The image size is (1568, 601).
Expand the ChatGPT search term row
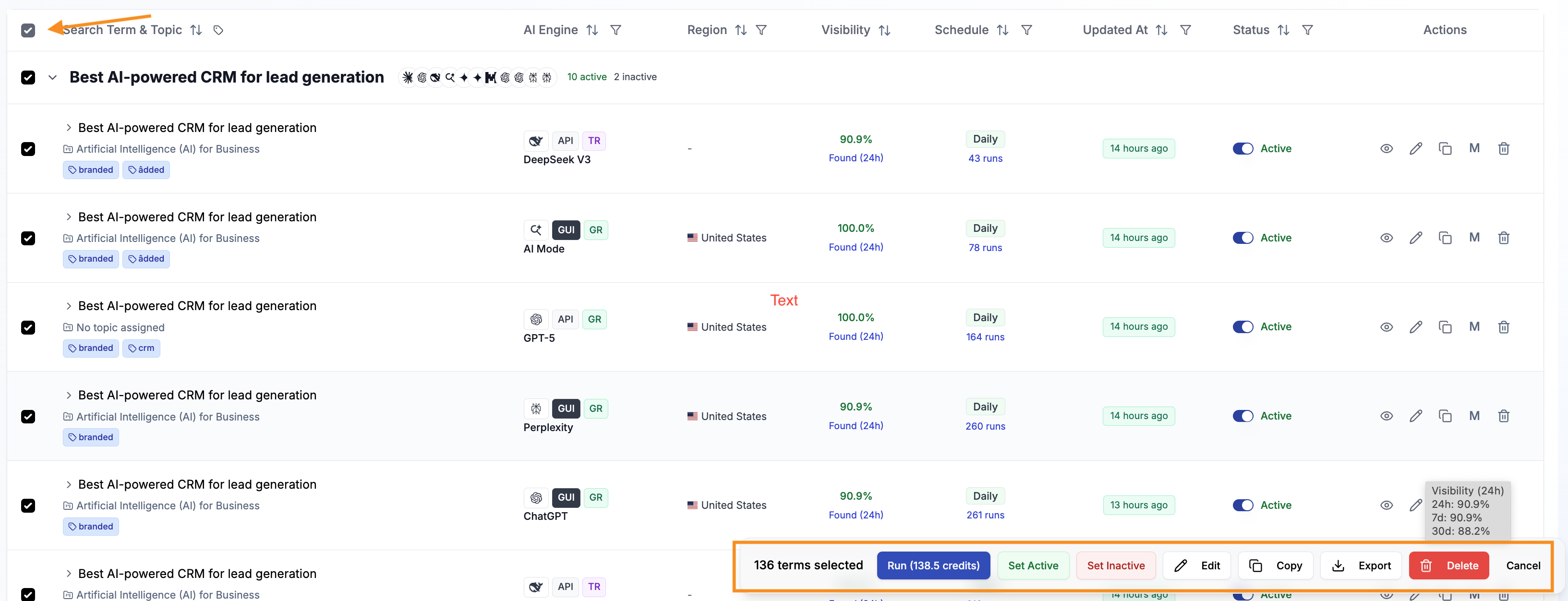coord(69,484)
